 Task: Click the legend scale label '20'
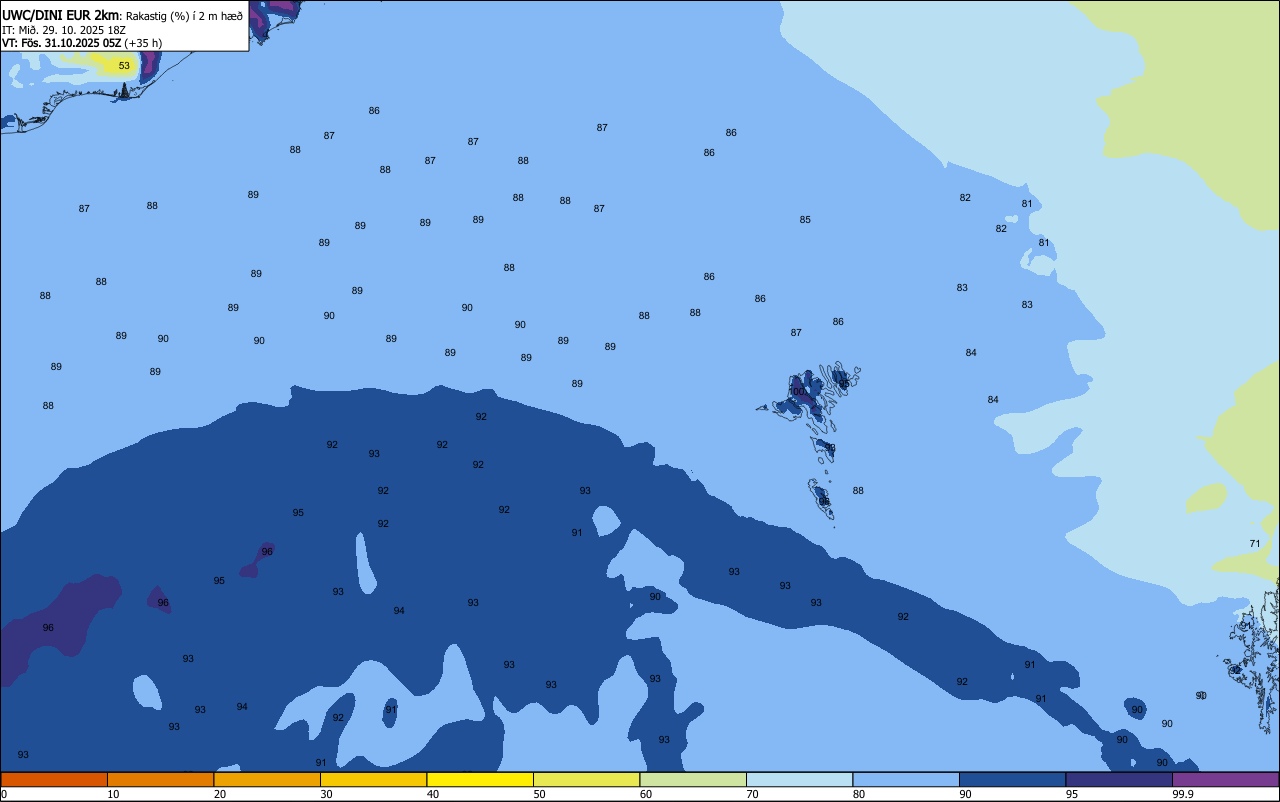220,794
